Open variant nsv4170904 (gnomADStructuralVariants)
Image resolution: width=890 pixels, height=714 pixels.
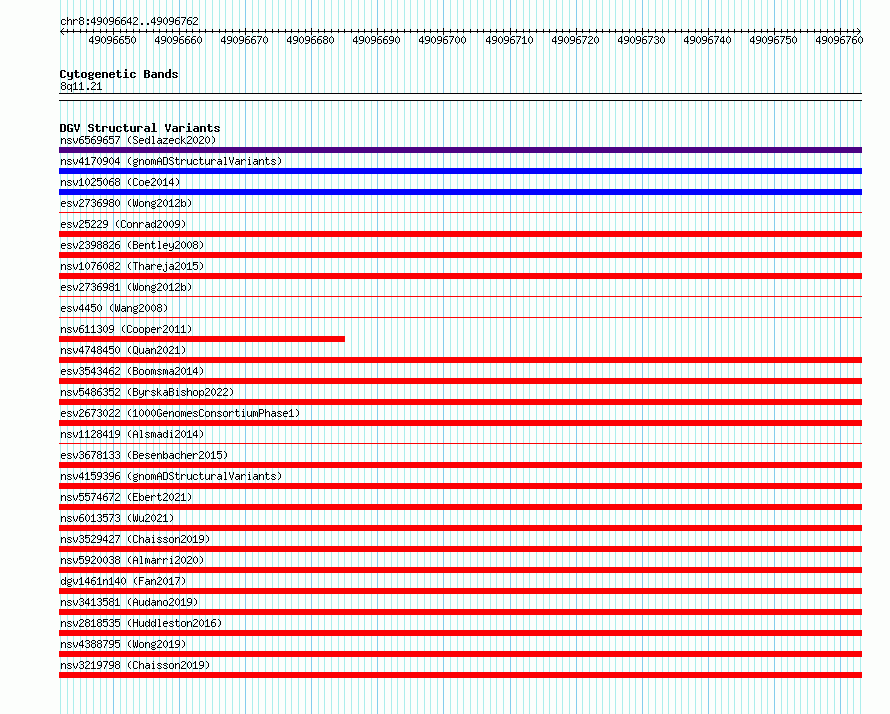coord(171,161)
